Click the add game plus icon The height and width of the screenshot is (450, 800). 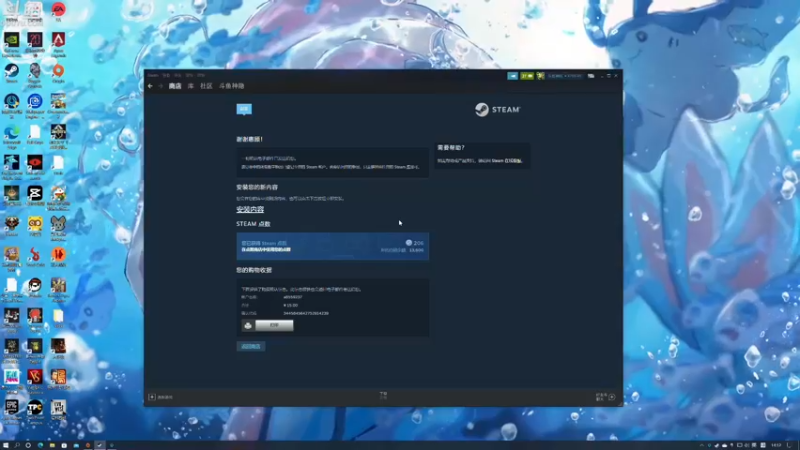152,397
